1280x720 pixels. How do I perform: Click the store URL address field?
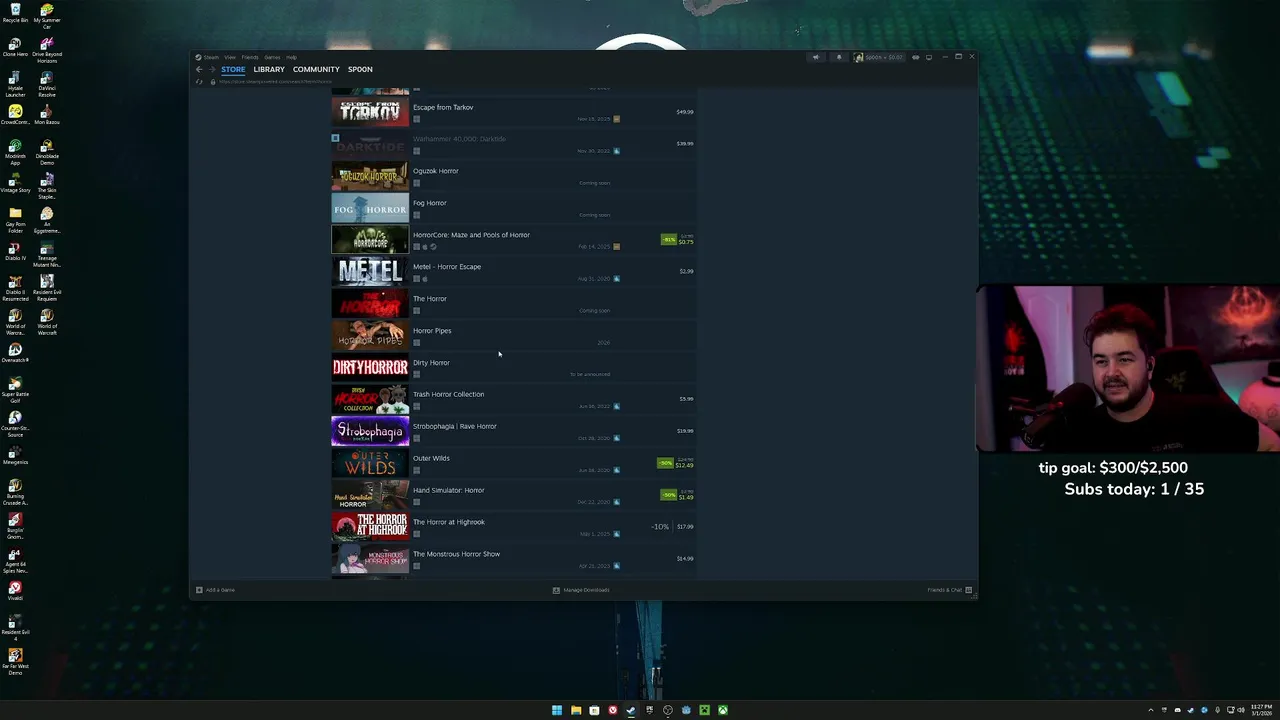(275, 81)
